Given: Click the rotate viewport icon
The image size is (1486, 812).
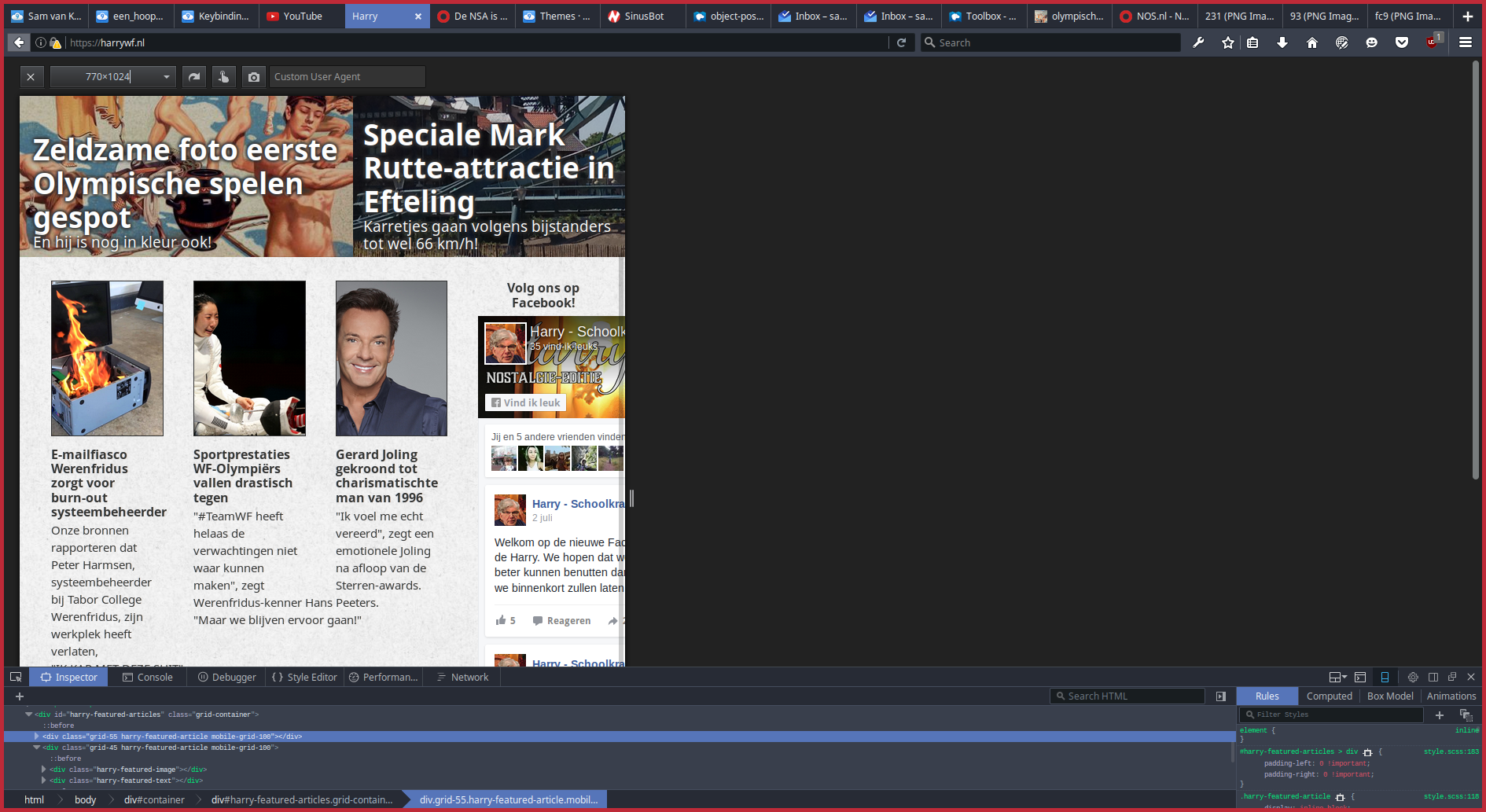Looking at the screenshot, I should [x=194, y=77].
